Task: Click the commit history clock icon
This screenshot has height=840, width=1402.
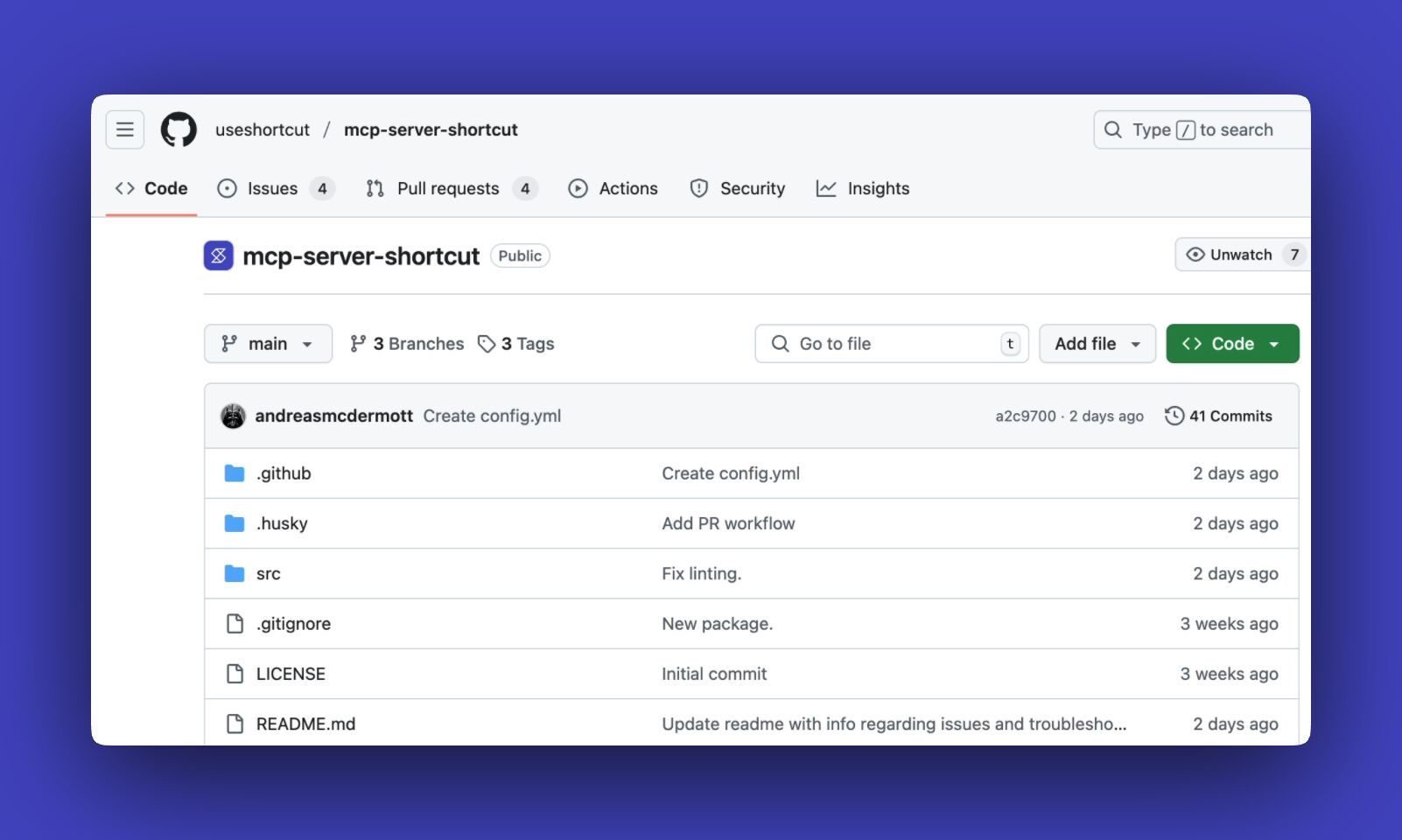Action: click(1174, 416)
